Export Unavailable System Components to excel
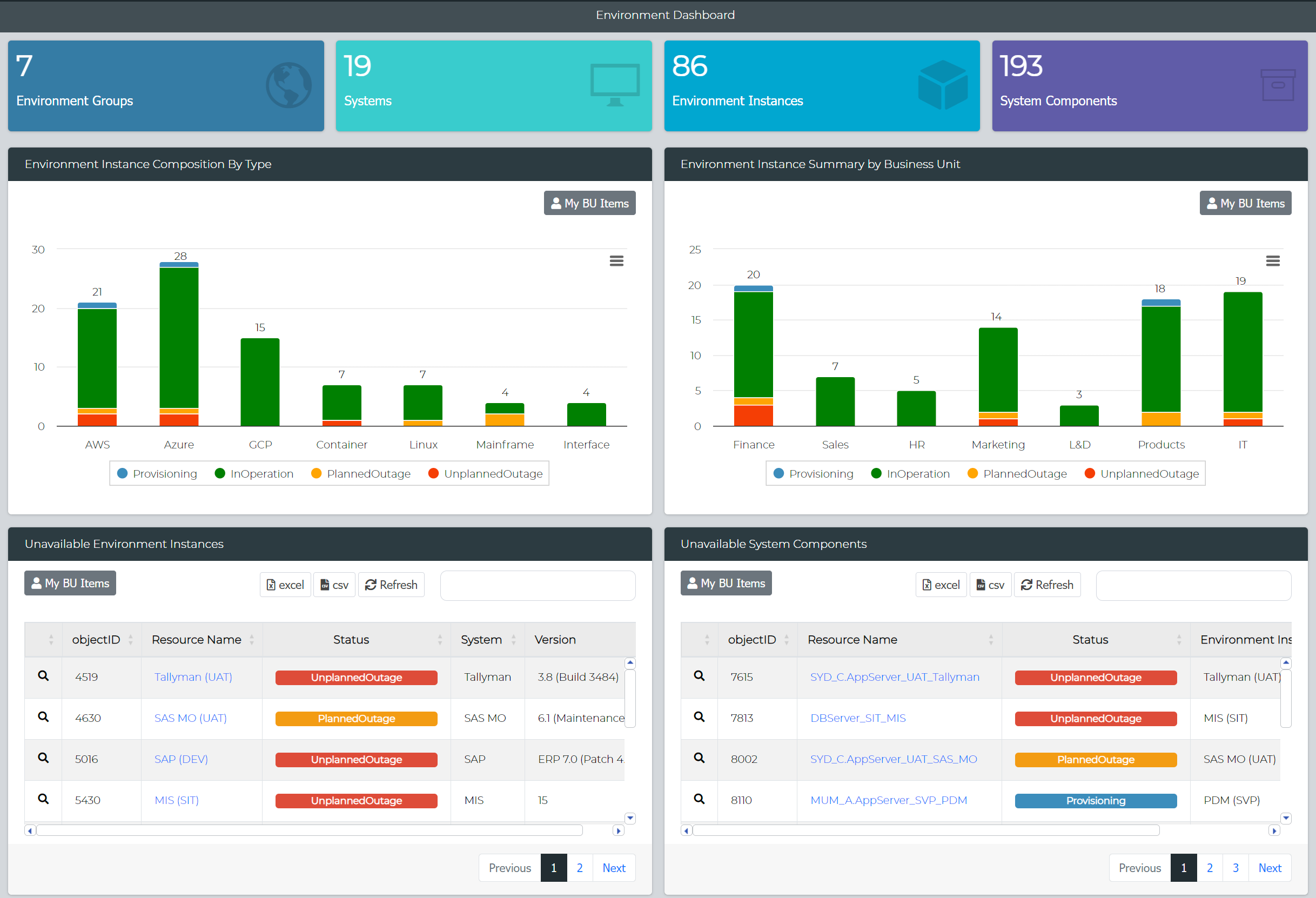The height and width of the screenshot is (898, 1316). (x=941, y=585)
